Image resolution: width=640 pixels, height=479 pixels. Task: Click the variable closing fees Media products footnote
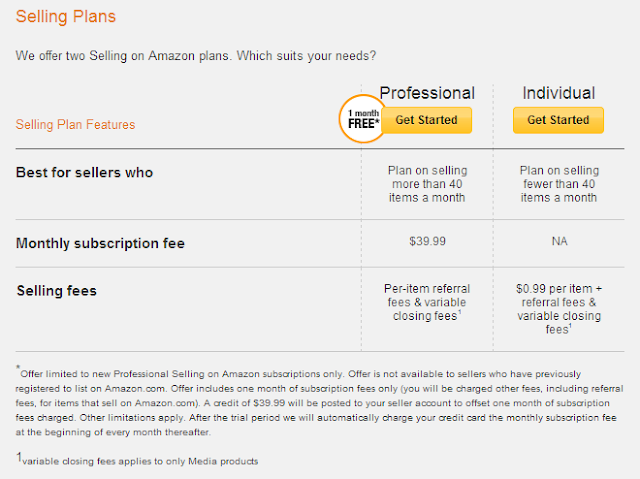pos(137,459)
